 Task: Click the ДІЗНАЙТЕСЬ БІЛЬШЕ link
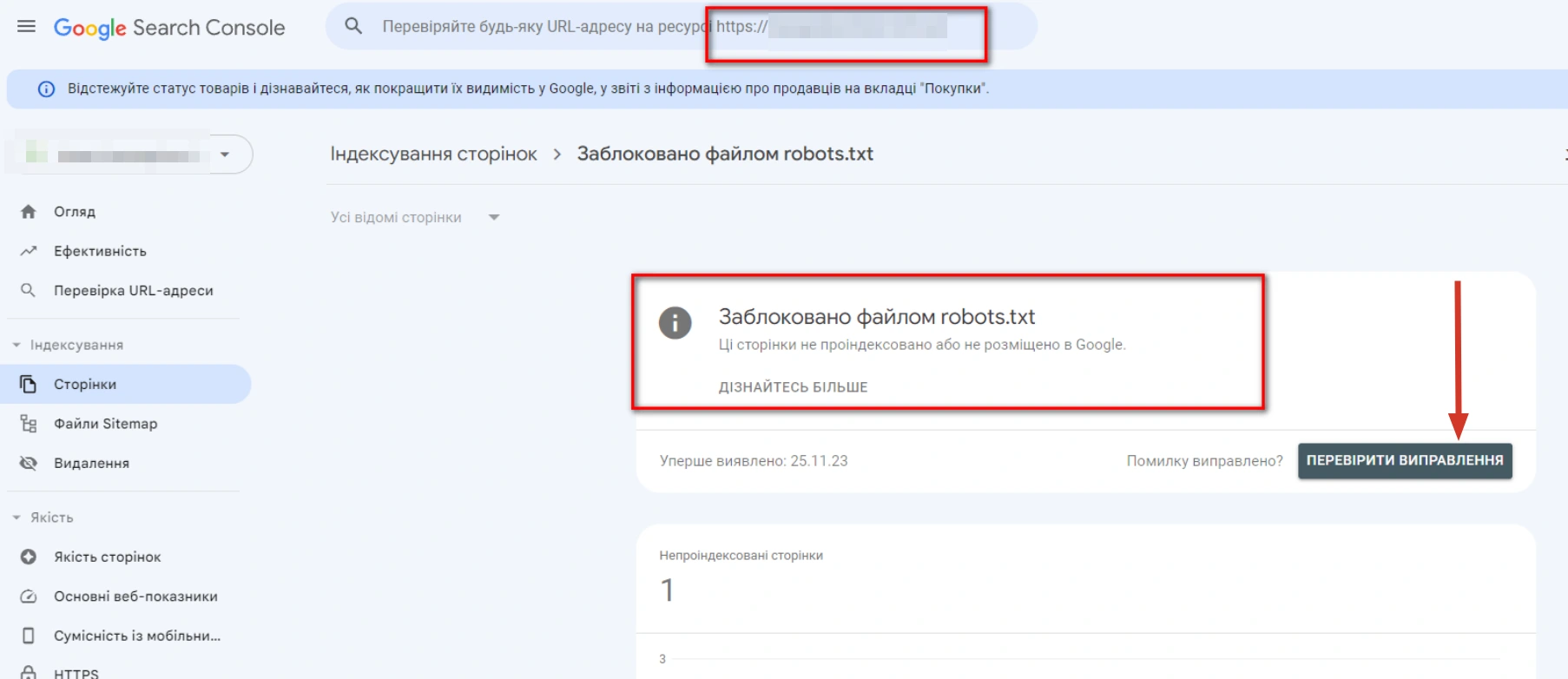(793, 387)
